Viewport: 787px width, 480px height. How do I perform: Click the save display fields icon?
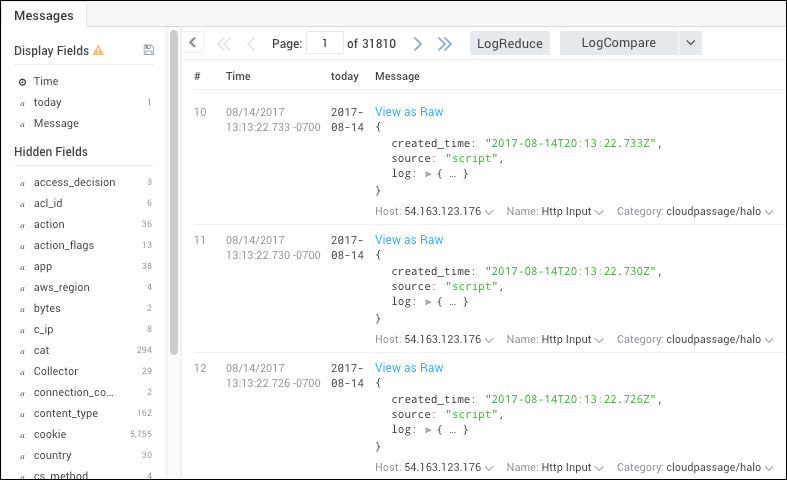click(149, 50)
